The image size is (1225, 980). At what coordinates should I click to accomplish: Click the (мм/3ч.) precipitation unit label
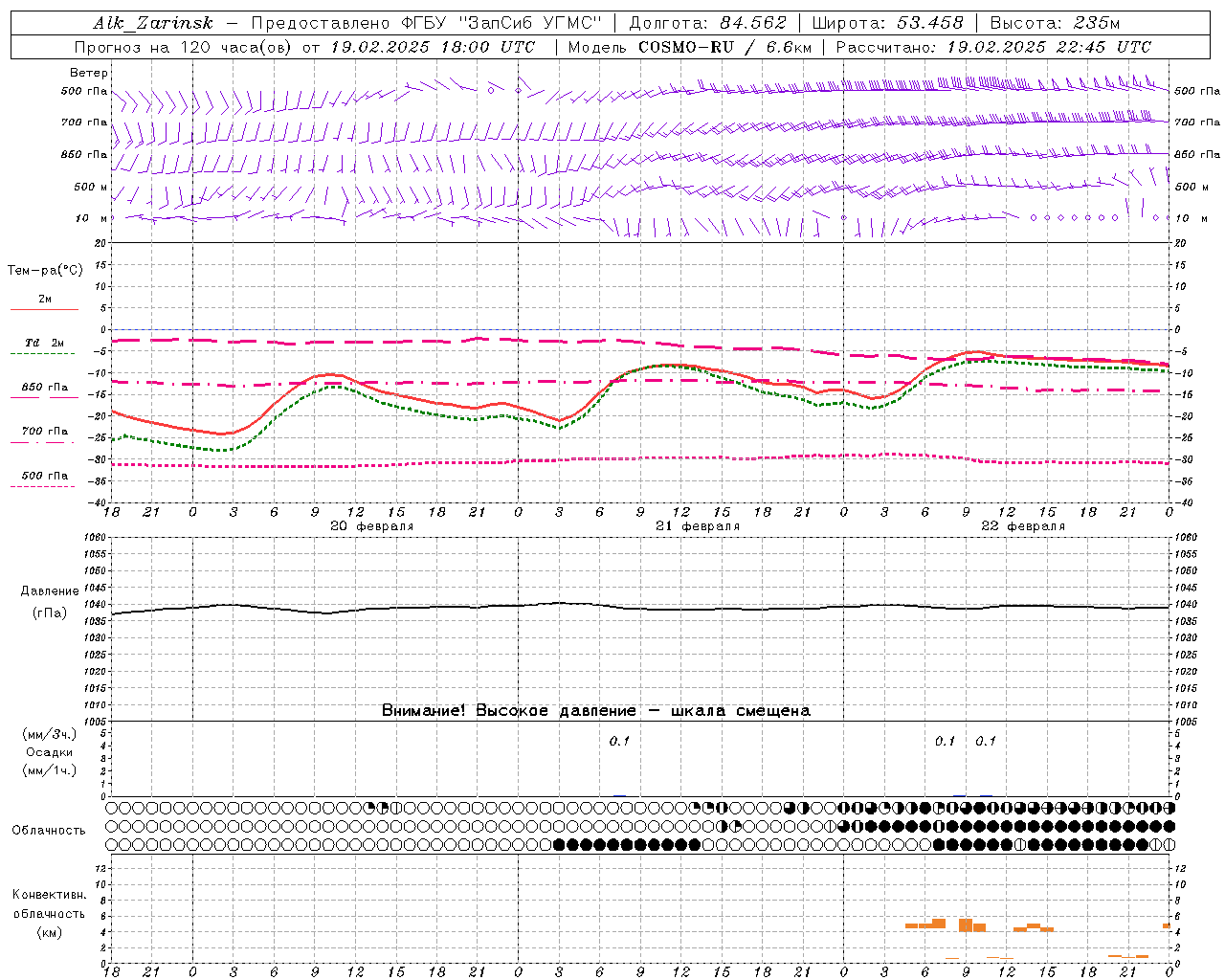pos(49,734)
